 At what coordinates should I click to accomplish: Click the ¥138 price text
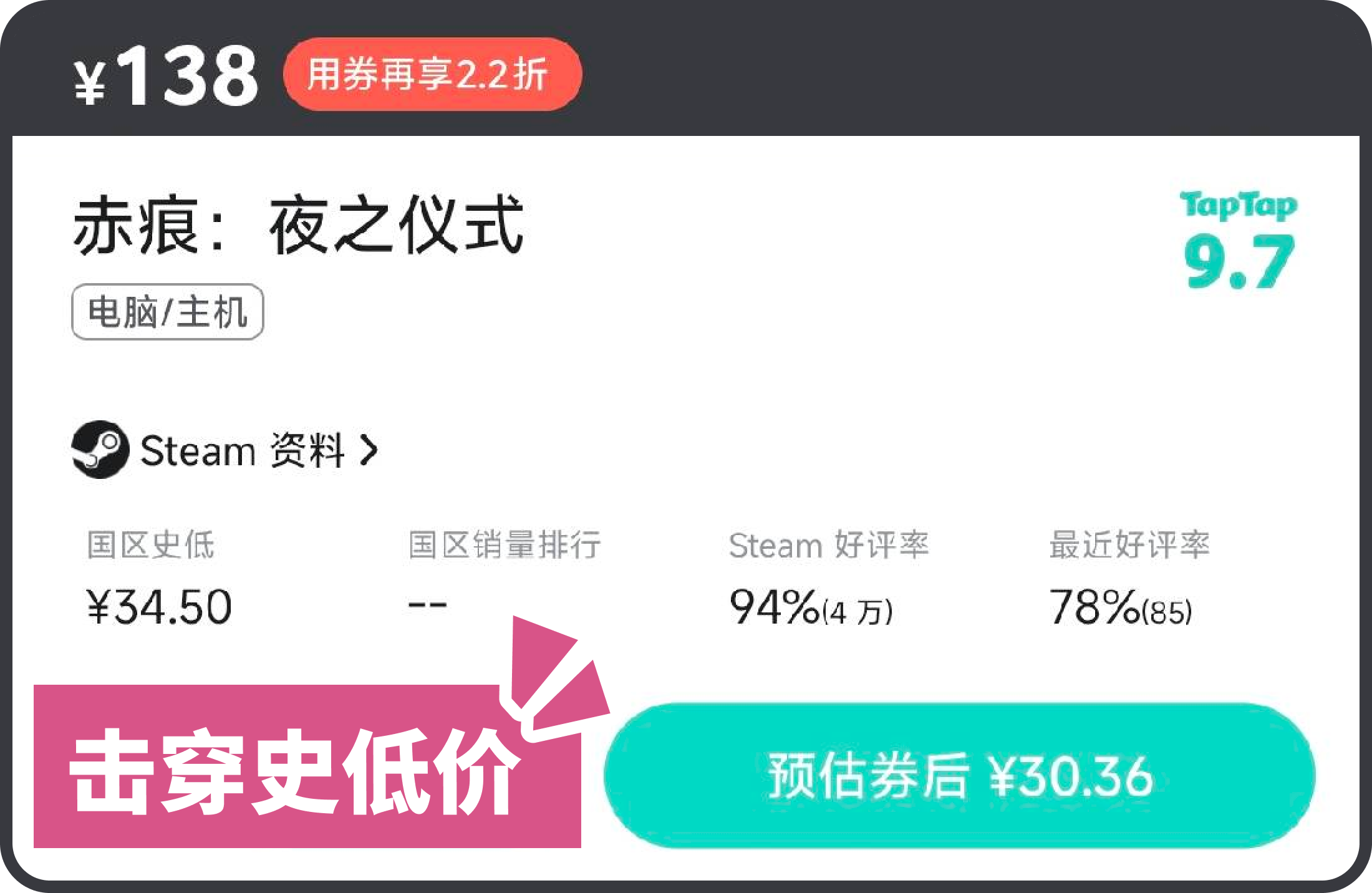pyautogui.click(x=166, y=77)
